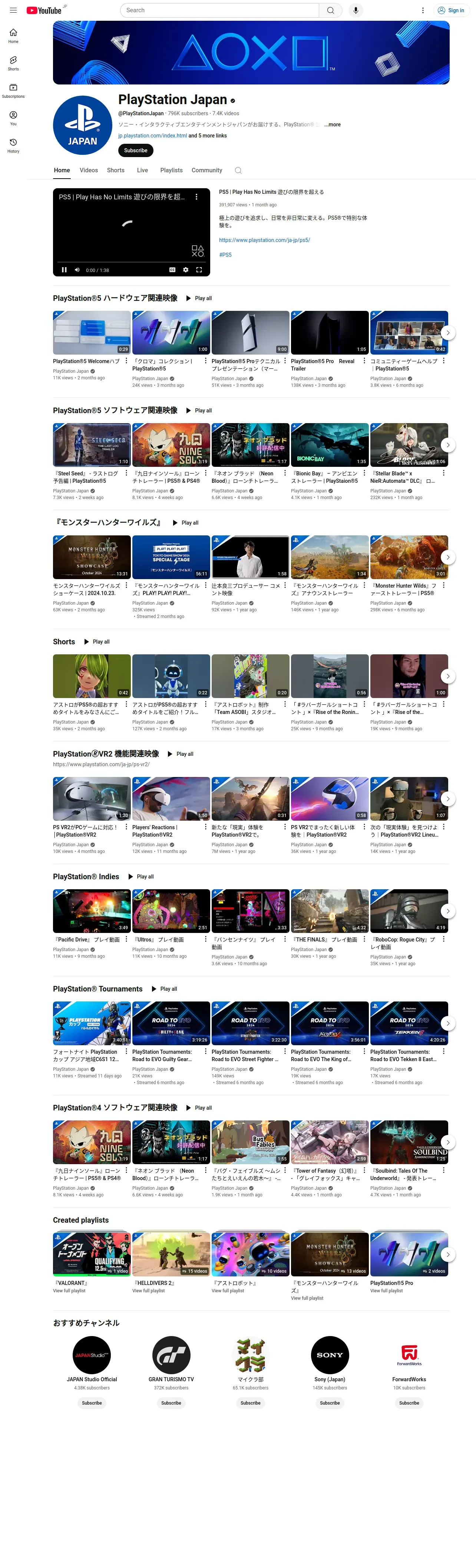Subscribe to マイクラ部 channel
Image resolution: width=476 pixels, height=1568 pixels.
point(250,1403)
